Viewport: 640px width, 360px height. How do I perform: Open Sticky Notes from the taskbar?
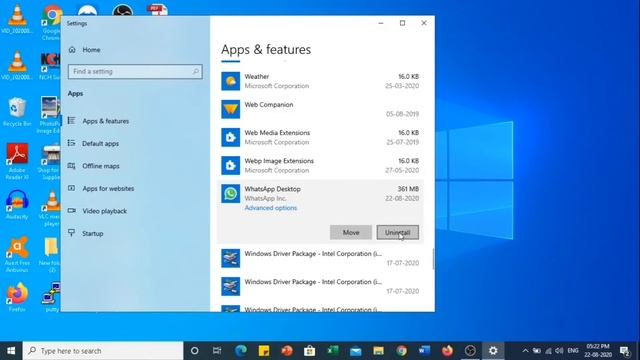tap(264, 351)
